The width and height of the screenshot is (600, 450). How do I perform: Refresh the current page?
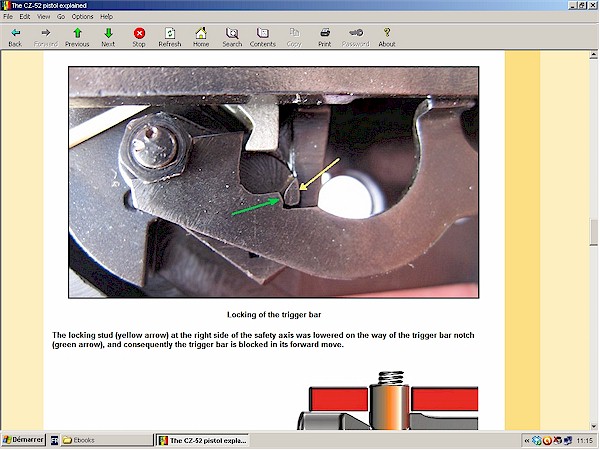tap(170, 37)
